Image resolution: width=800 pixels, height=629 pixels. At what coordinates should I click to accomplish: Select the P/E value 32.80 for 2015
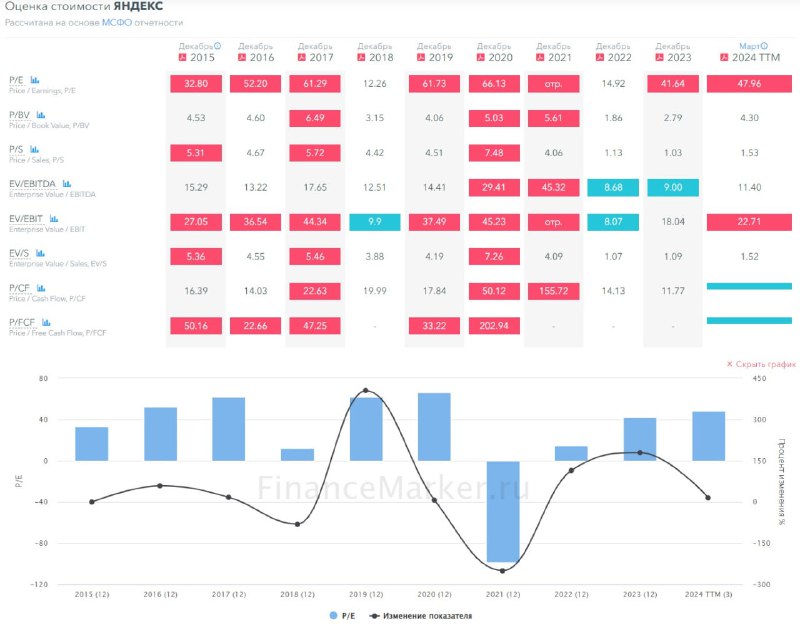pos(196,84)
